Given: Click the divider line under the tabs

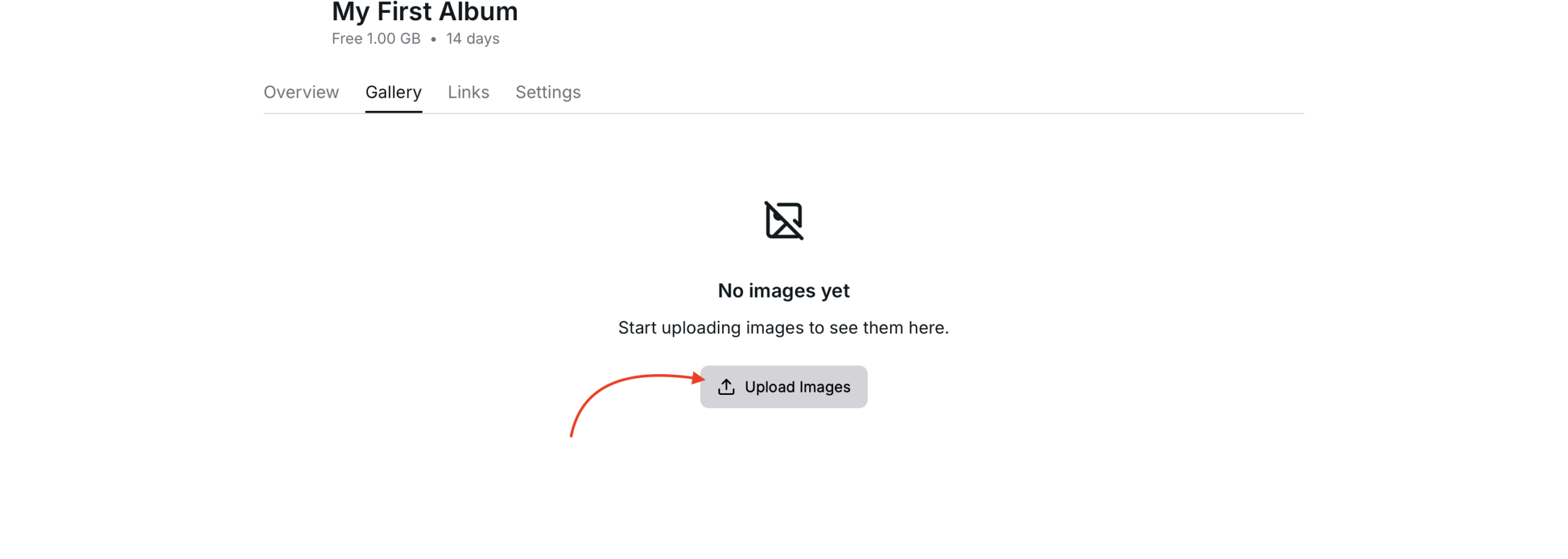Looking at the screenshot, I should pos(783,113).
